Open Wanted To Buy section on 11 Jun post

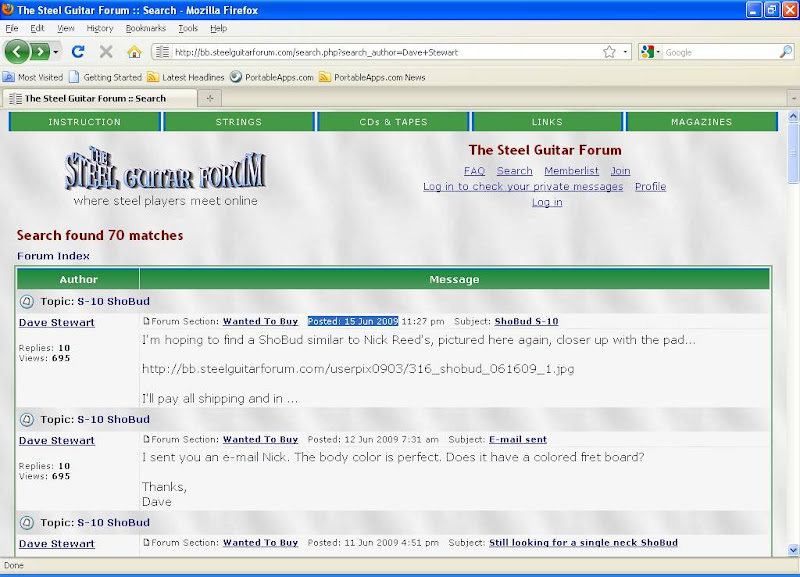[x=260, y=543]
